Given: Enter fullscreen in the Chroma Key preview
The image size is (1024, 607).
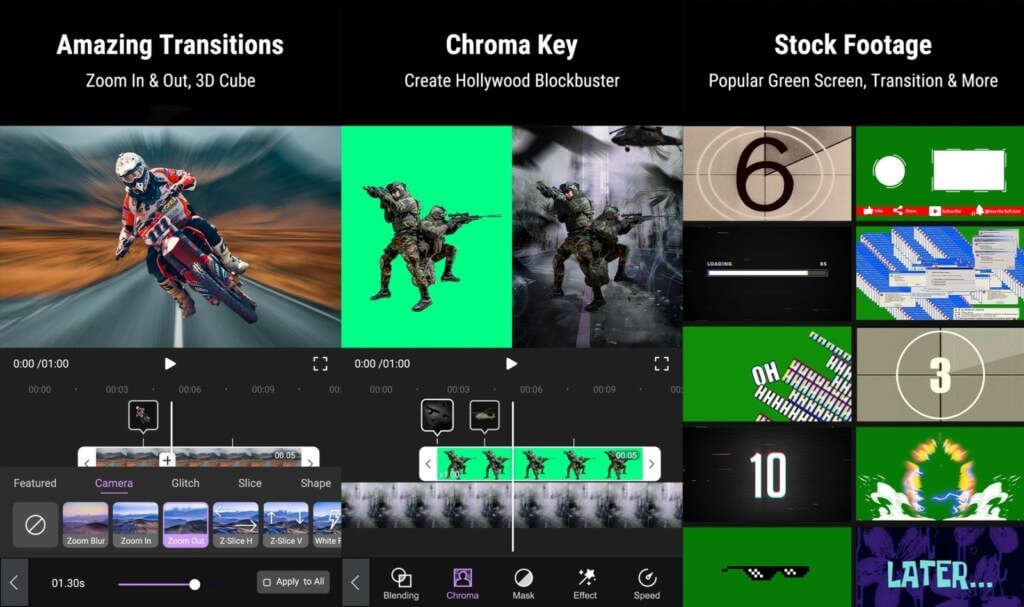Looking at the screenshot, I should 661,363.
